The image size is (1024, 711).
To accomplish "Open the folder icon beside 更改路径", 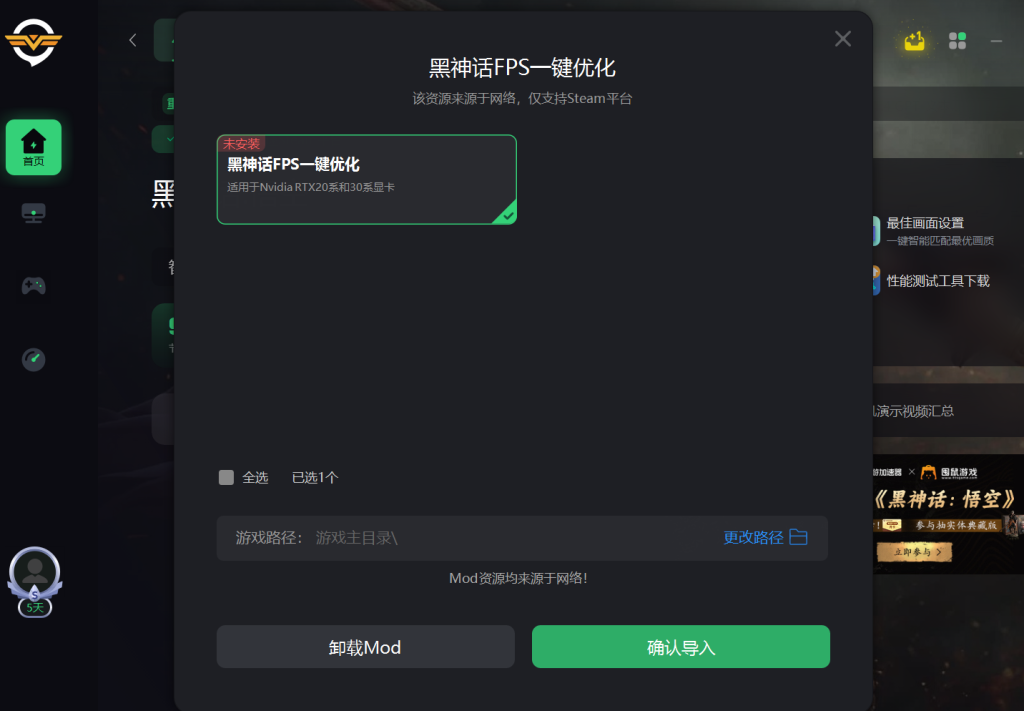I will (799, 537).
